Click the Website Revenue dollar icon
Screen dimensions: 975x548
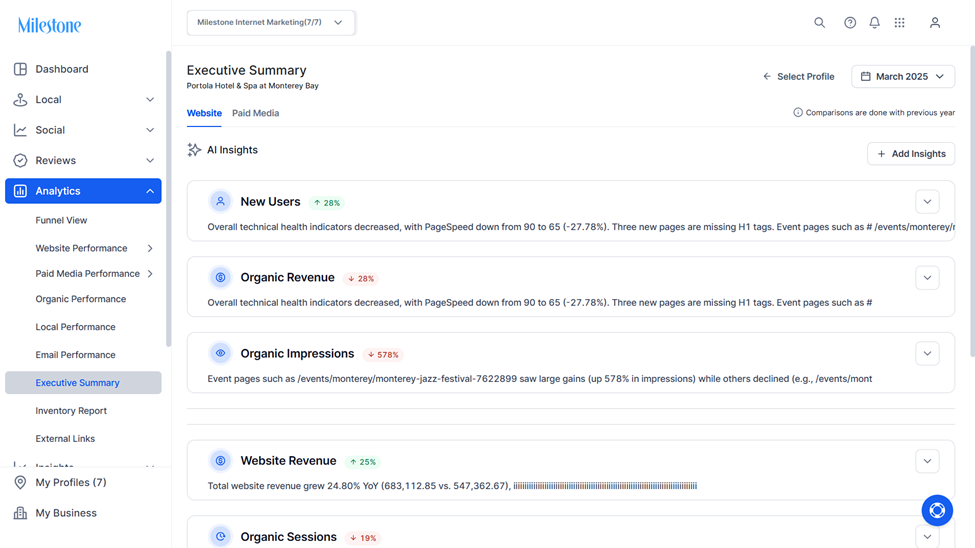220,461
